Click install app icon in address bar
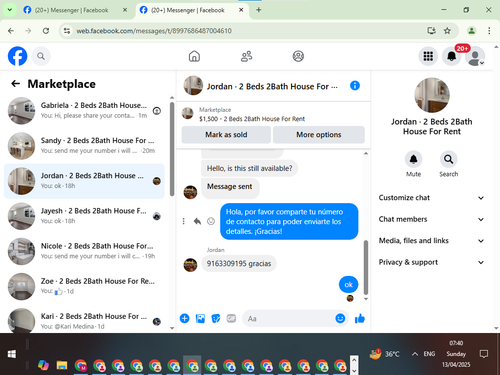This screenshot has width=500, height=375. pyautogui.click(x=431, y=31)
